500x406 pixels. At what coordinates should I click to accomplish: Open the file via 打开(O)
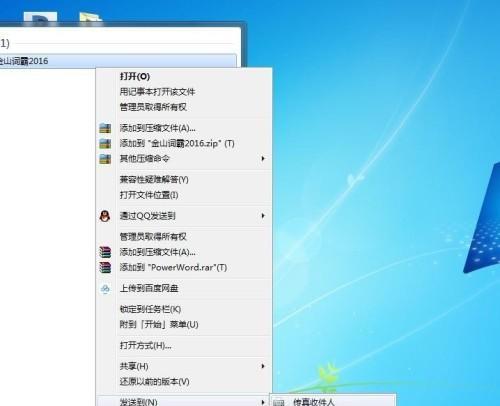click(135, 76)
